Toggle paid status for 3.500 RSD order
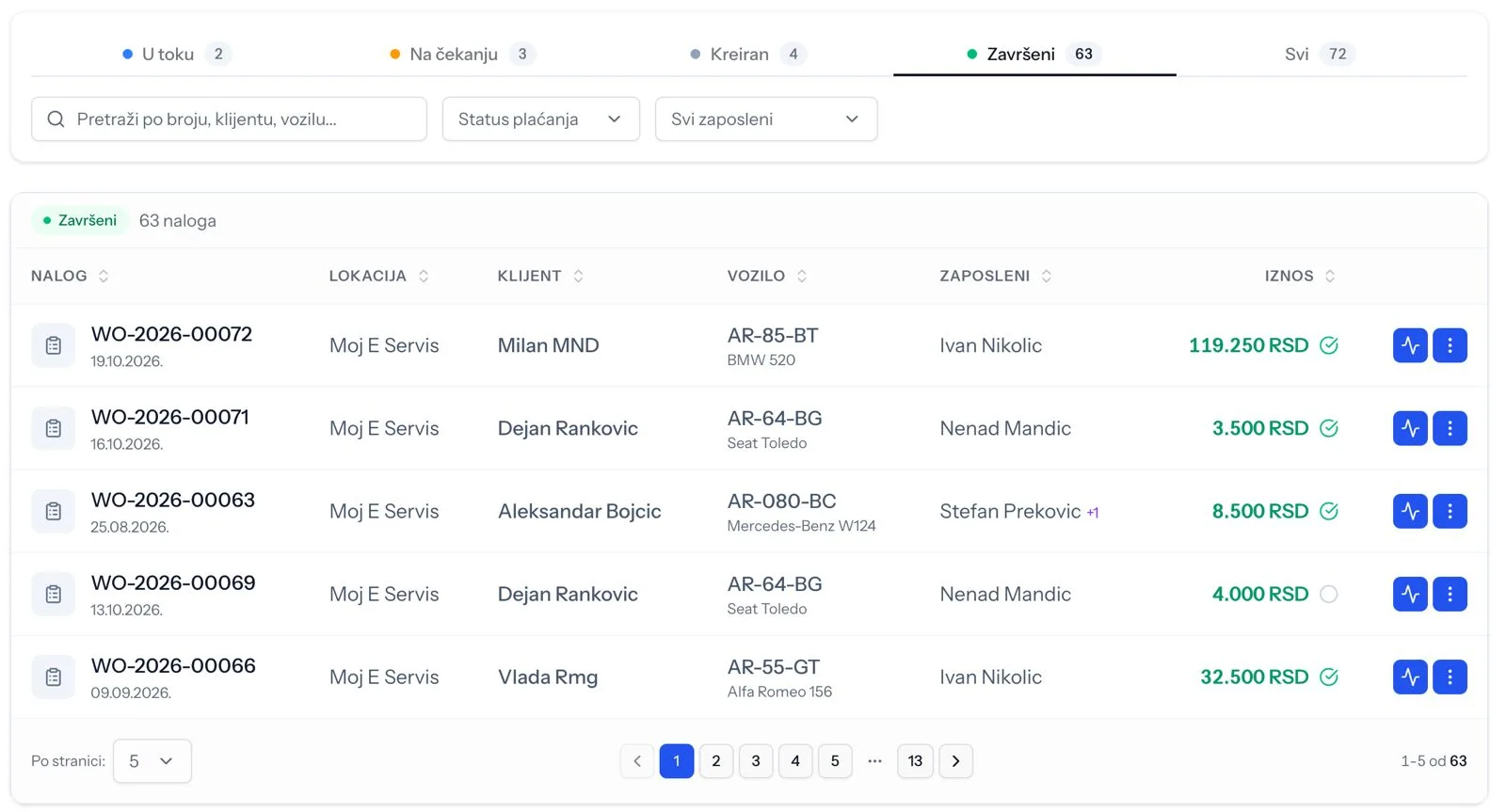The width and height of the screenshot is (1506, 812). click(1329, 428)
